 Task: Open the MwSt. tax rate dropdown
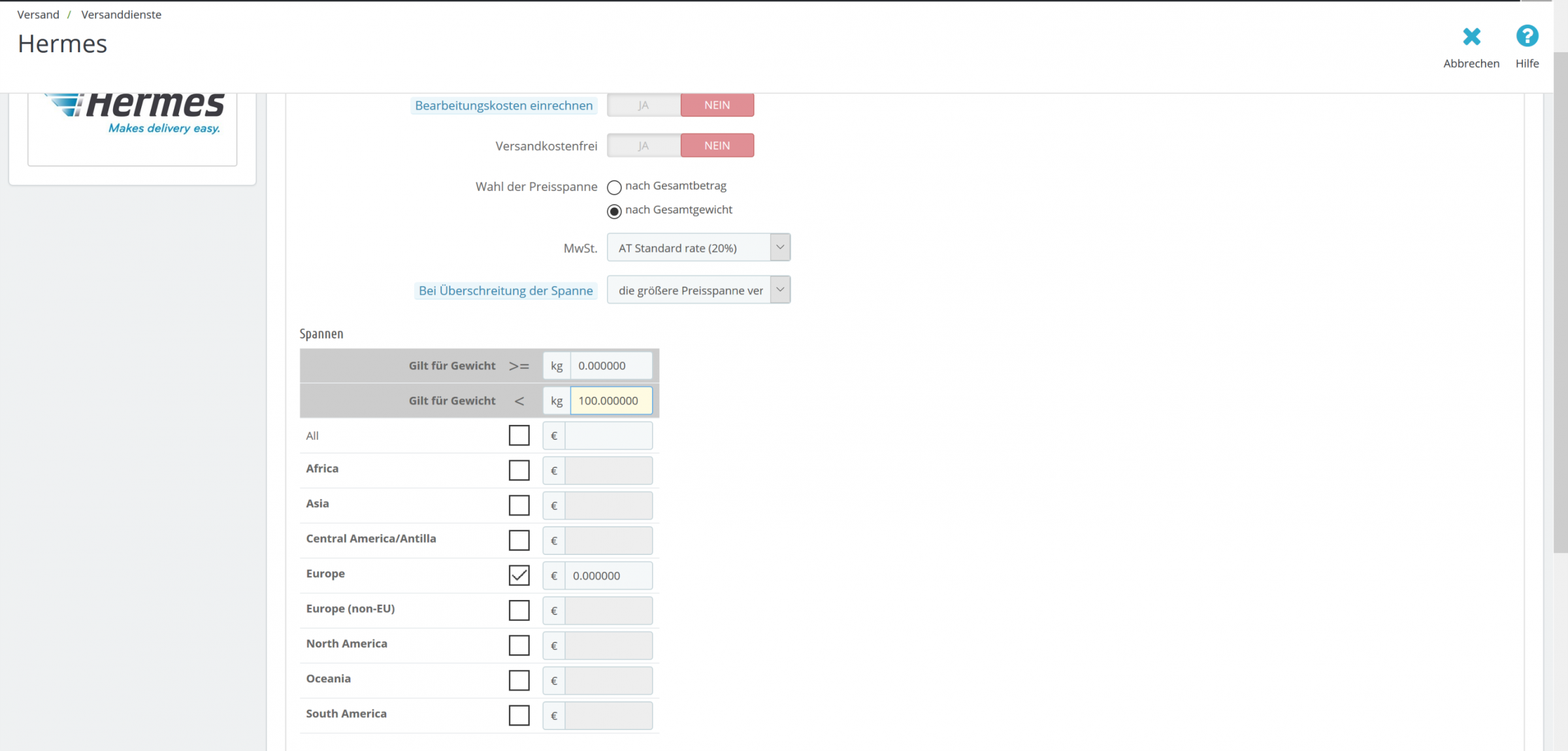coord(698,248)
